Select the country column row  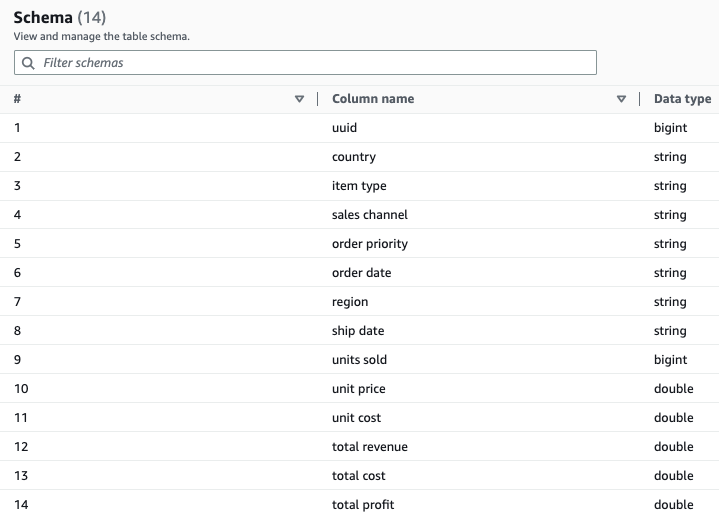click(x=360, y=157)
